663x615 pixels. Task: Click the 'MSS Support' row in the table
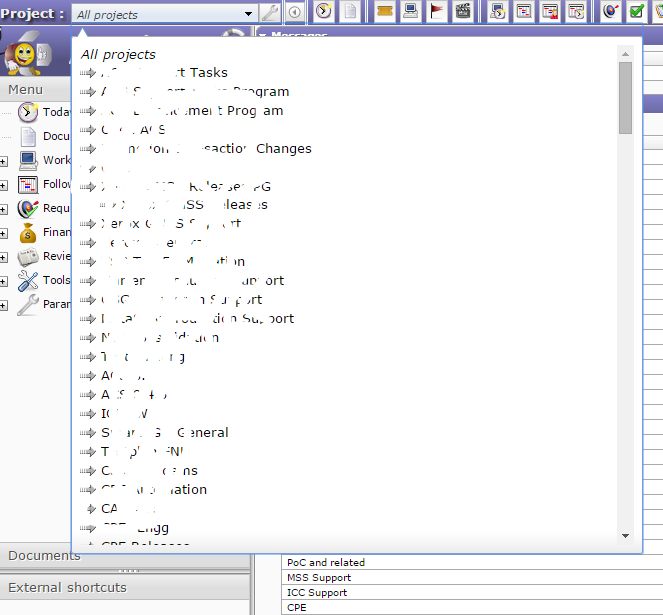319,577
